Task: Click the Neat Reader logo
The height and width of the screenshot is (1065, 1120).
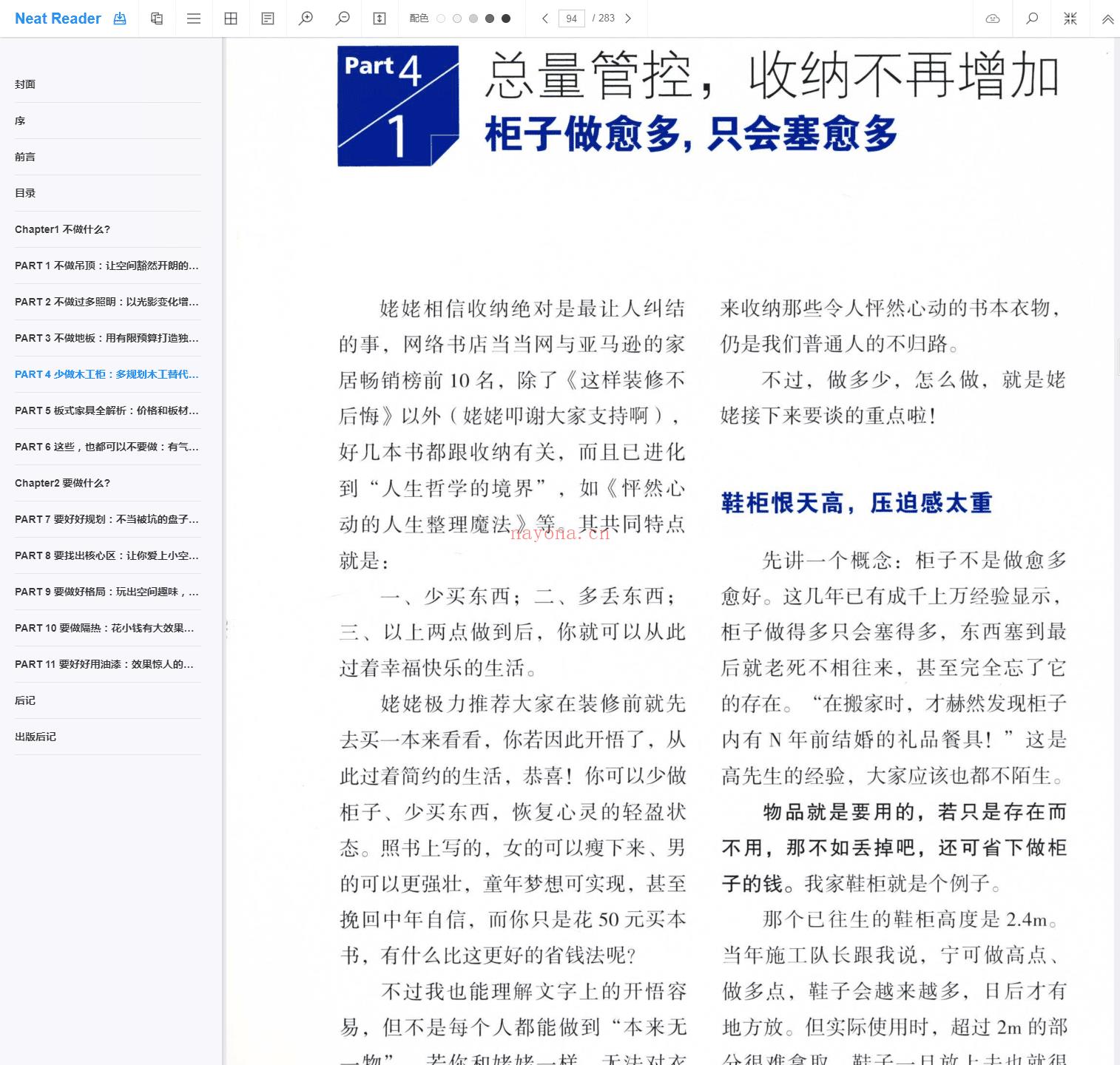Action: point(58,18)
